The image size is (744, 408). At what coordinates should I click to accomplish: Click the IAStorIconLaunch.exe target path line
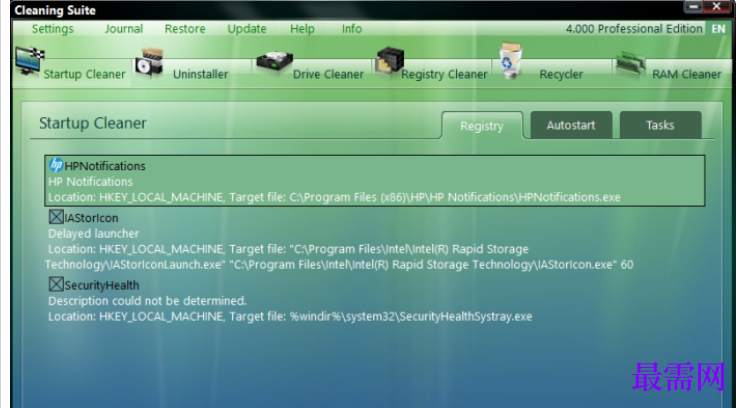pyautogui.click(x=339, y=264)
